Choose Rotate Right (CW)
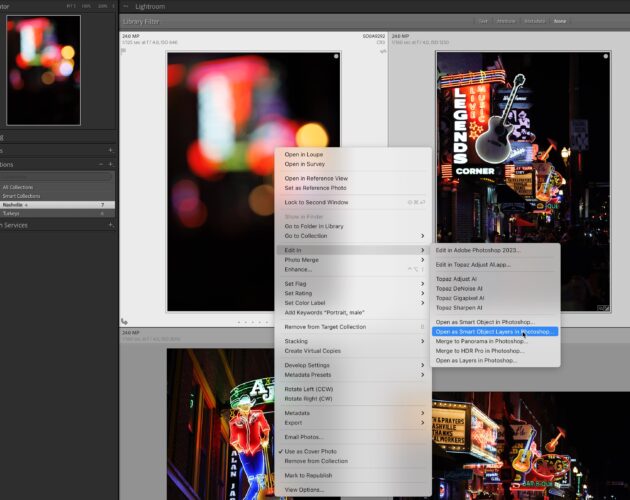The width and height of the screenshot is (630, 500). click(x=308, y=399)
